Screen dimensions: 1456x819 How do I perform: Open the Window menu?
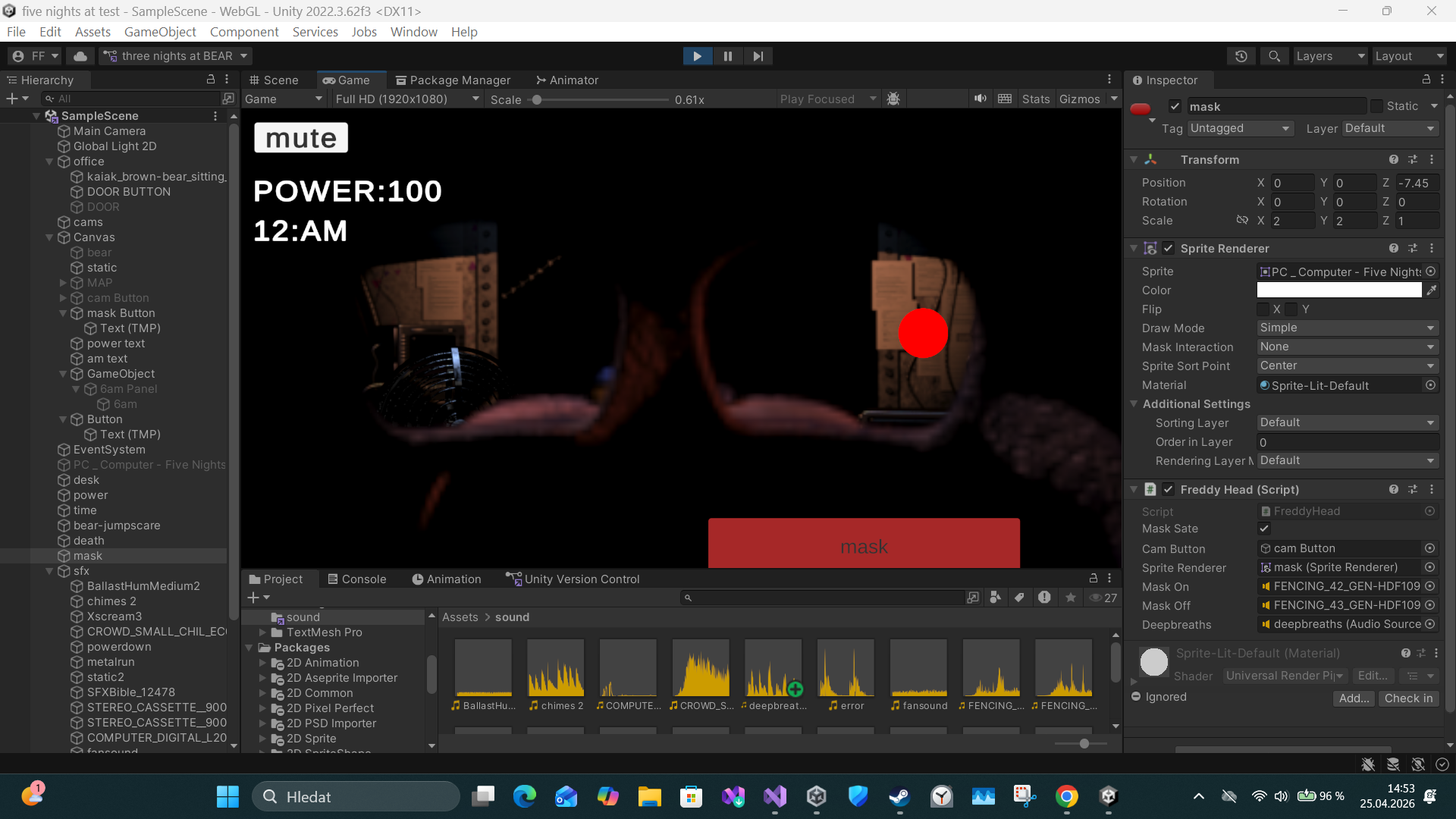click(x=413, y=32)
